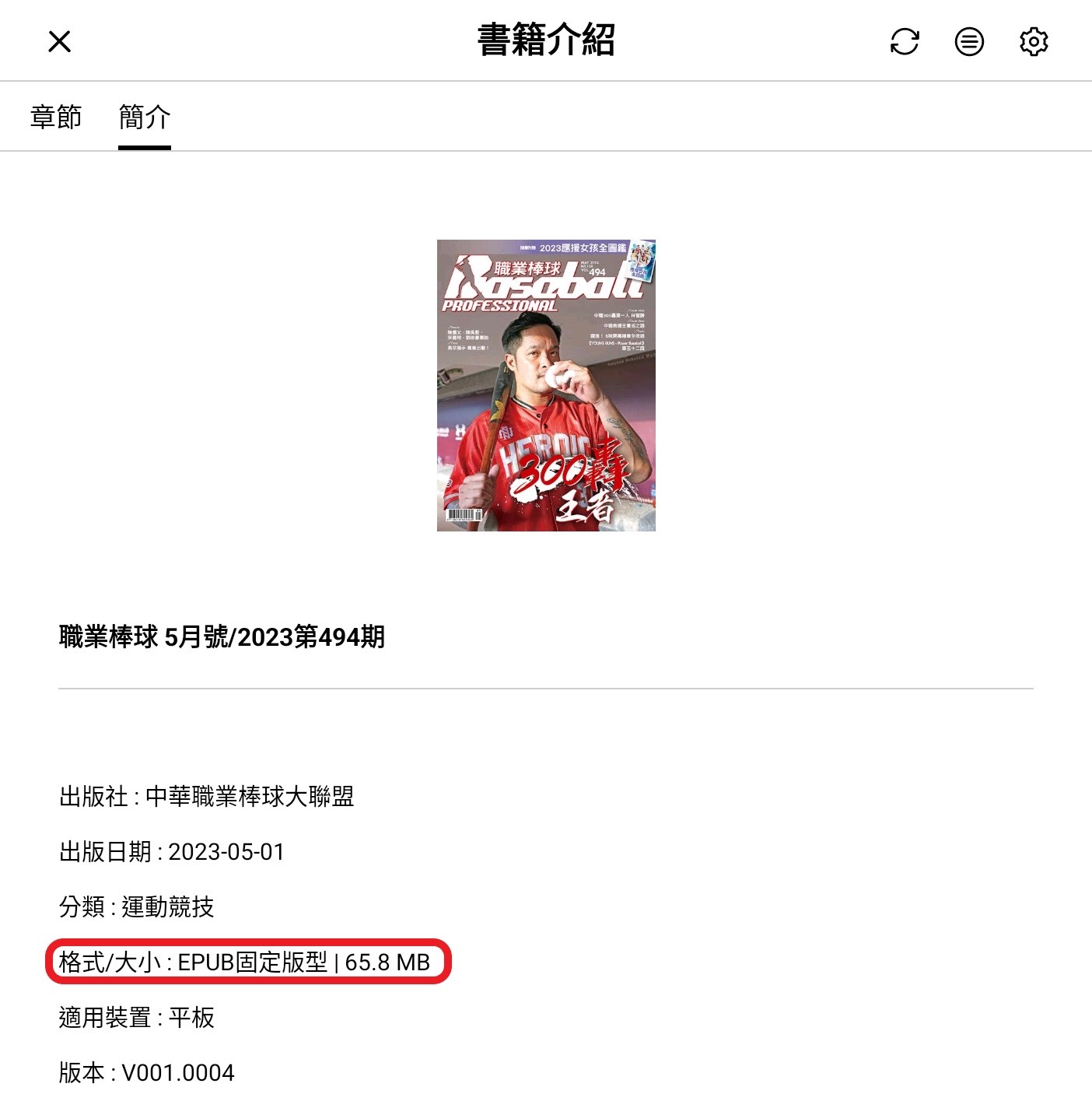Open the circled list menu icon
The image size is (1092, 1108).
(x=969, y=41)
